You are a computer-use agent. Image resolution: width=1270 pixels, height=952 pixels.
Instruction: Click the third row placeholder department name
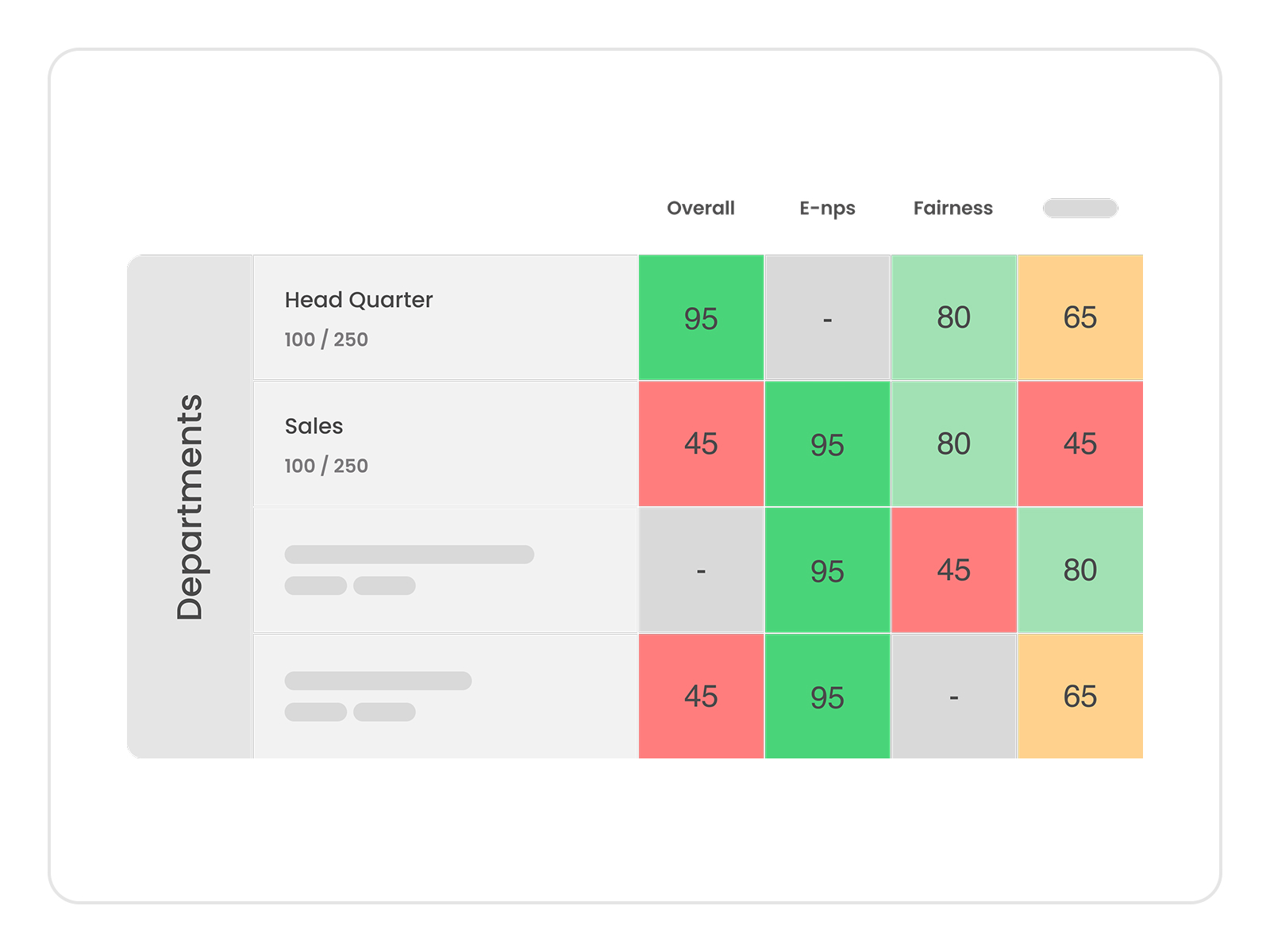pyautogui.click(x=410, y=555)
